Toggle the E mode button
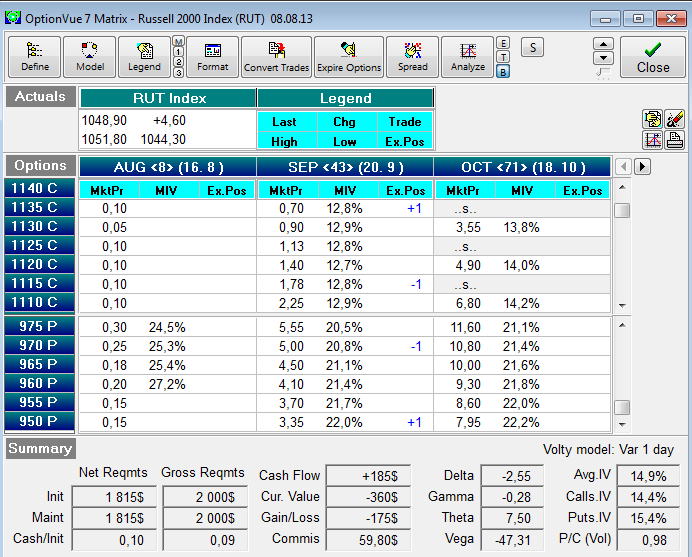 click(503, 43)
